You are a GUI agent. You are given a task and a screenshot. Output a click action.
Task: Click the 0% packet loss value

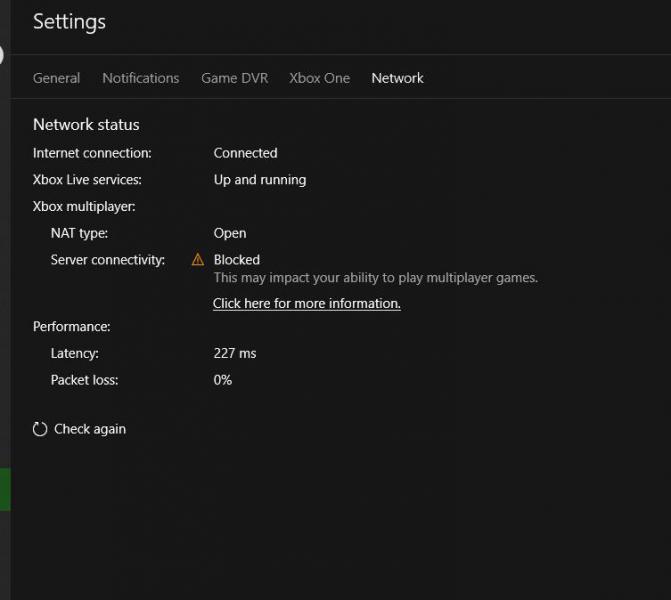tap(223, 380)
